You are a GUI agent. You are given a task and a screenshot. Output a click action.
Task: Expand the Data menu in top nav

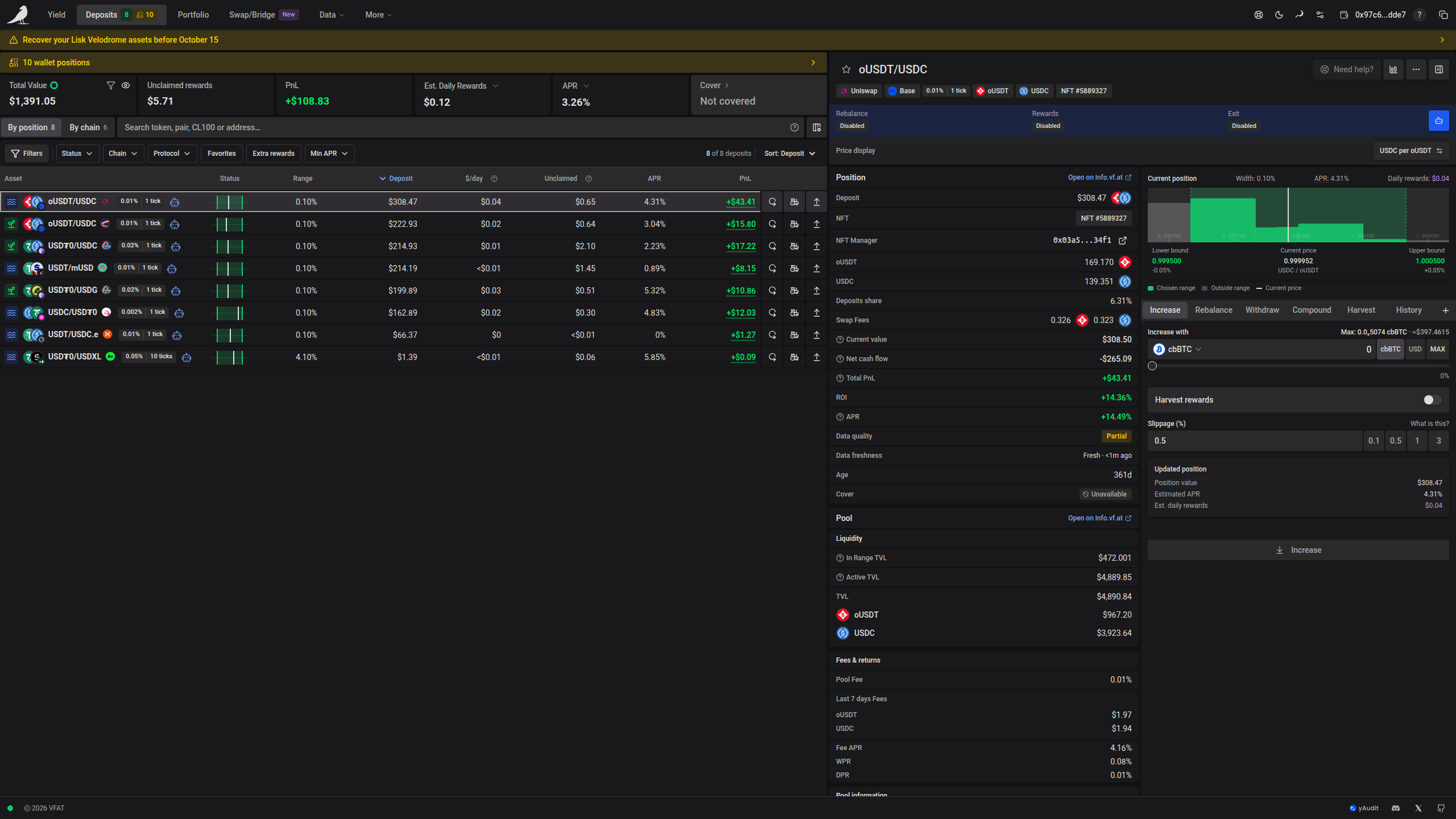tap(332, 15)
